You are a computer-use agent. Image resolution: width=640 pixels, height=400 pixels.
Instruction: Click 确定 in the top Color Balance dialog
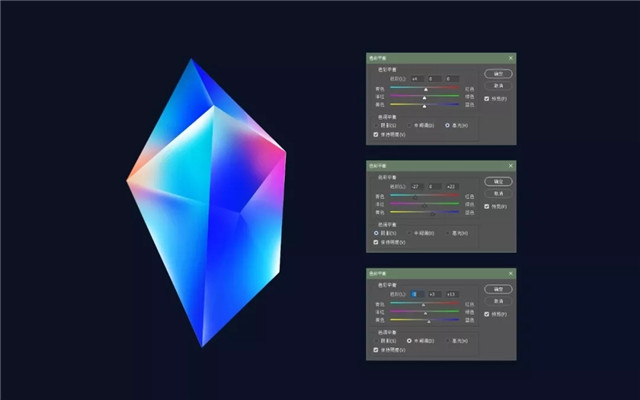[497, 74]
